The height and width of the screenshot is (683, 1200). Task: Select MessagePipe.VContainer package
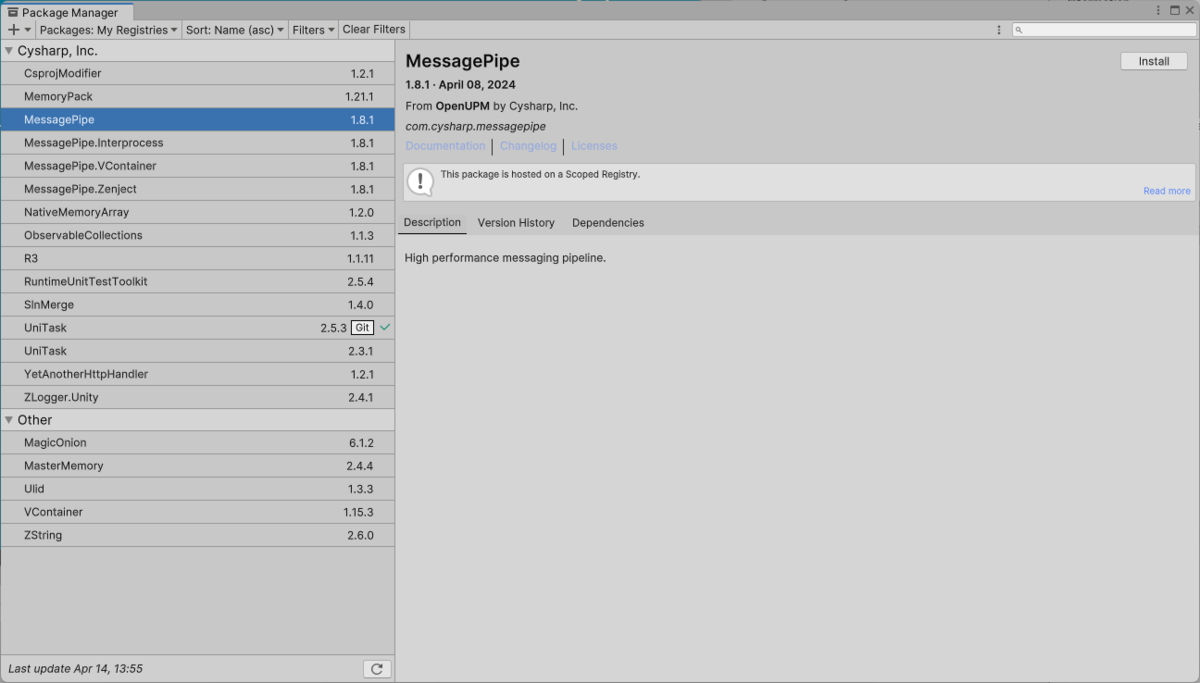coord(197,166)
